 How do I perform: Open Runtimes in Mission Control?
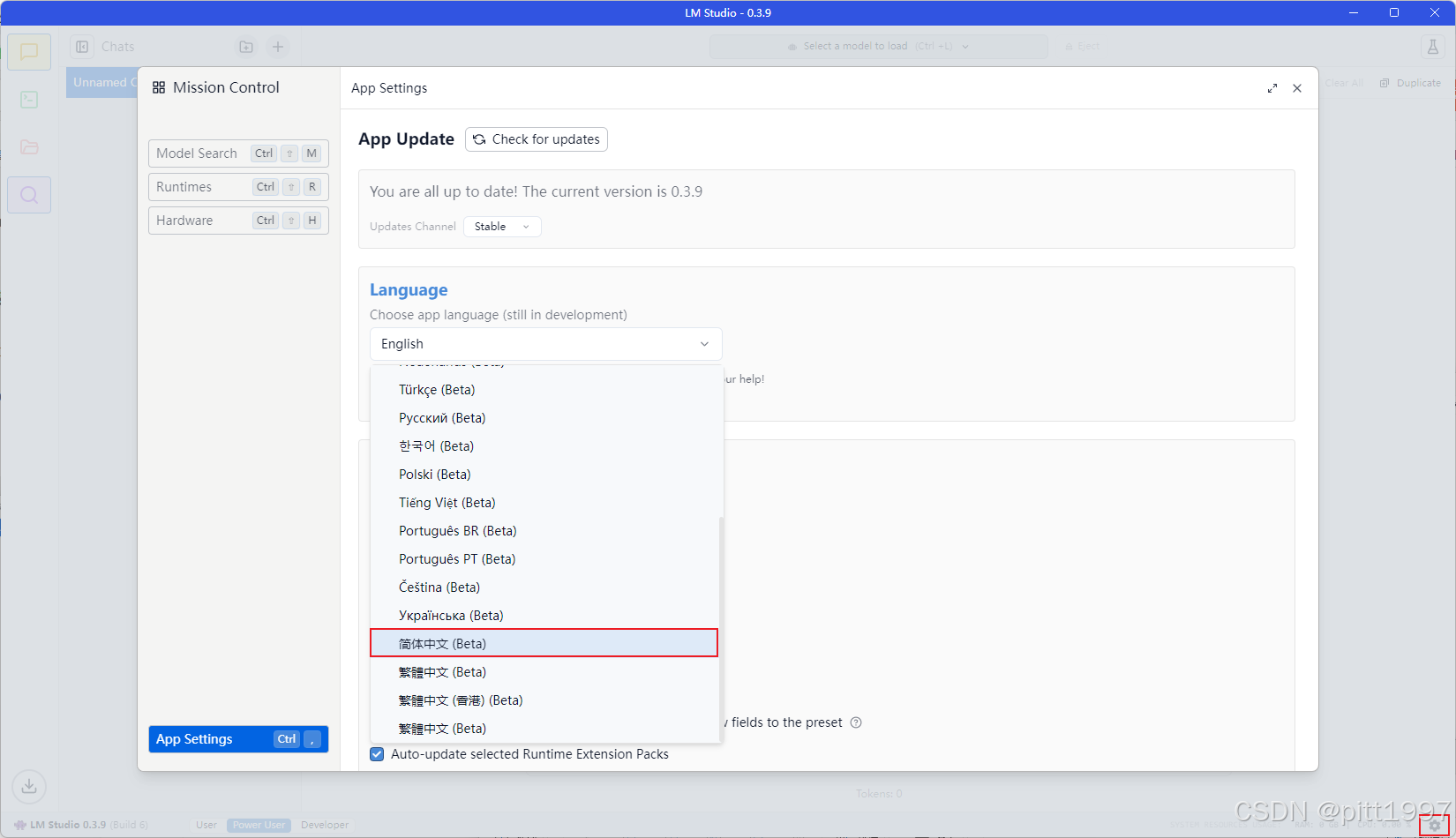238,187
